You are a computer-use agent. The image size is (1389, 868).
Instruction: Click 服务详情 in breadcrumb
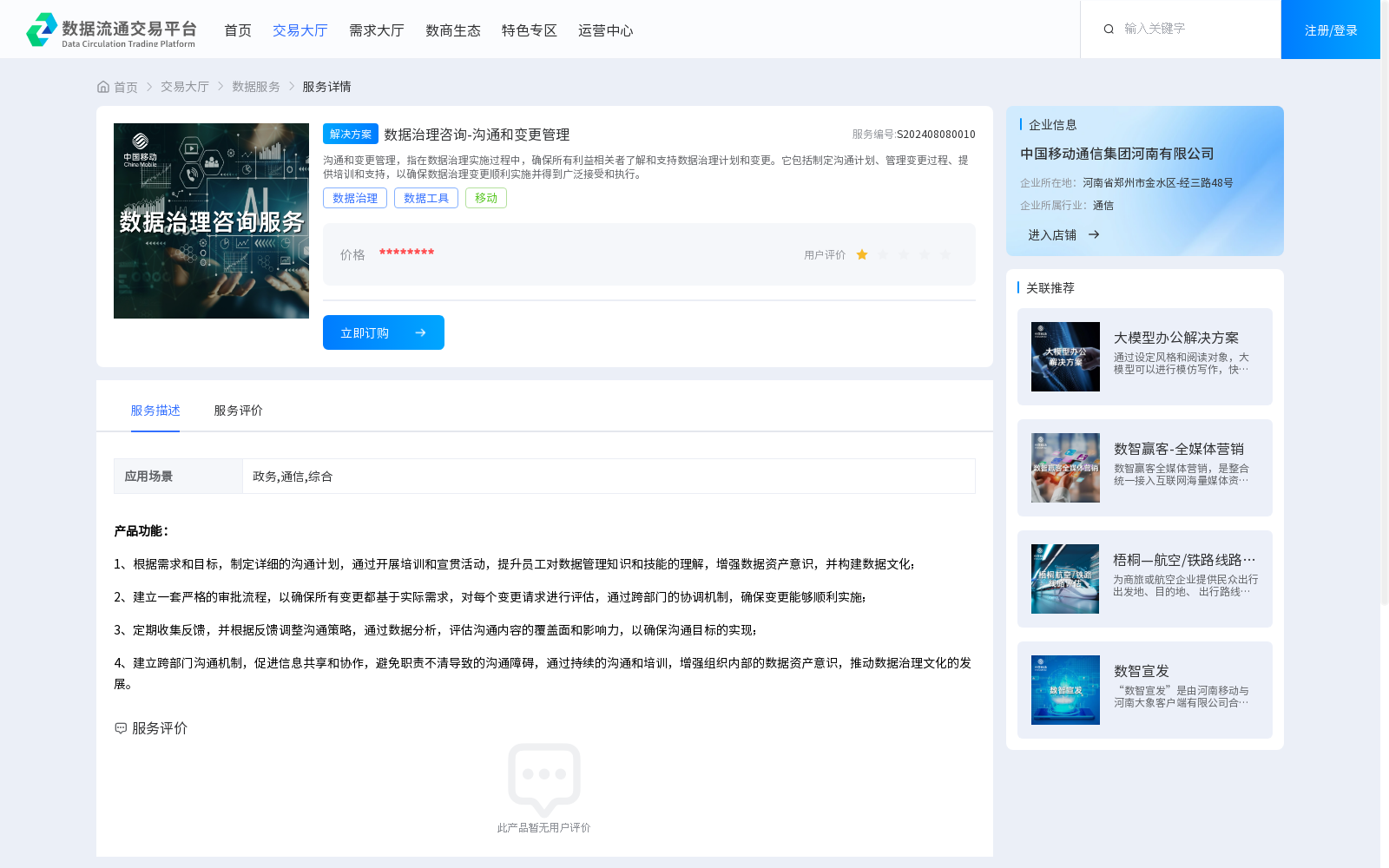[x=326, y=87]
